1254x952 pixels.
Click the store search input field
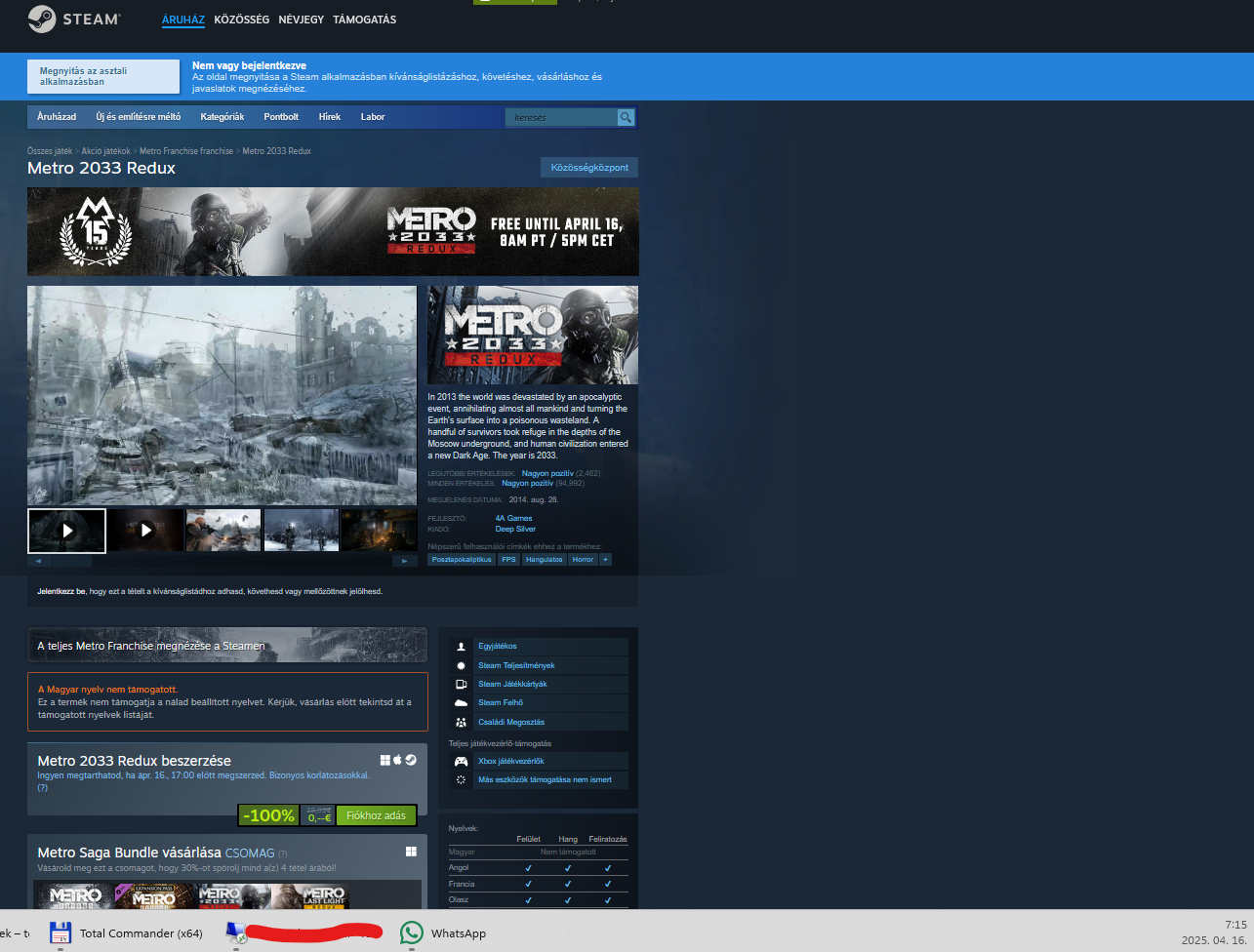click(561, 117)
